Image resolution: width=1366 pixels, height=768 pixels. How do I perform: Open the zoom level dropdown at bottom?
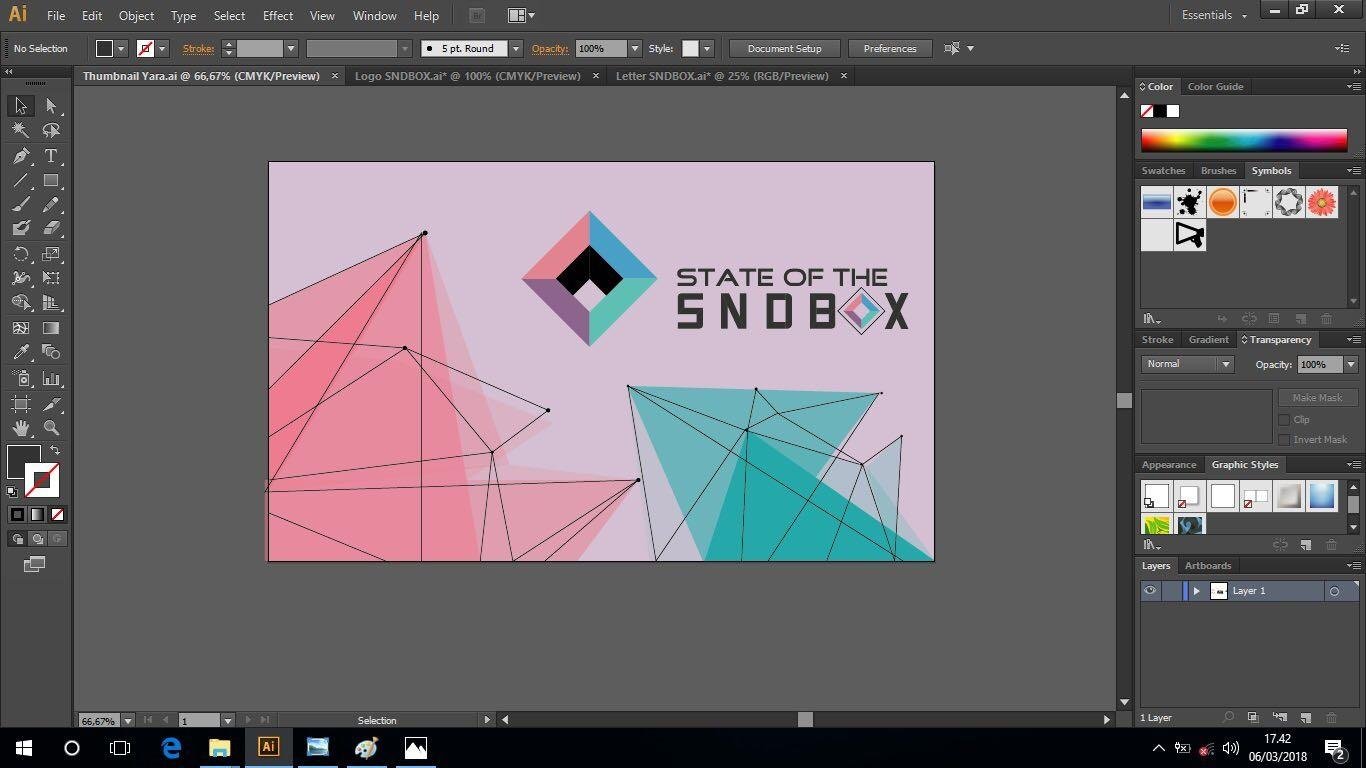pos(127,720)
